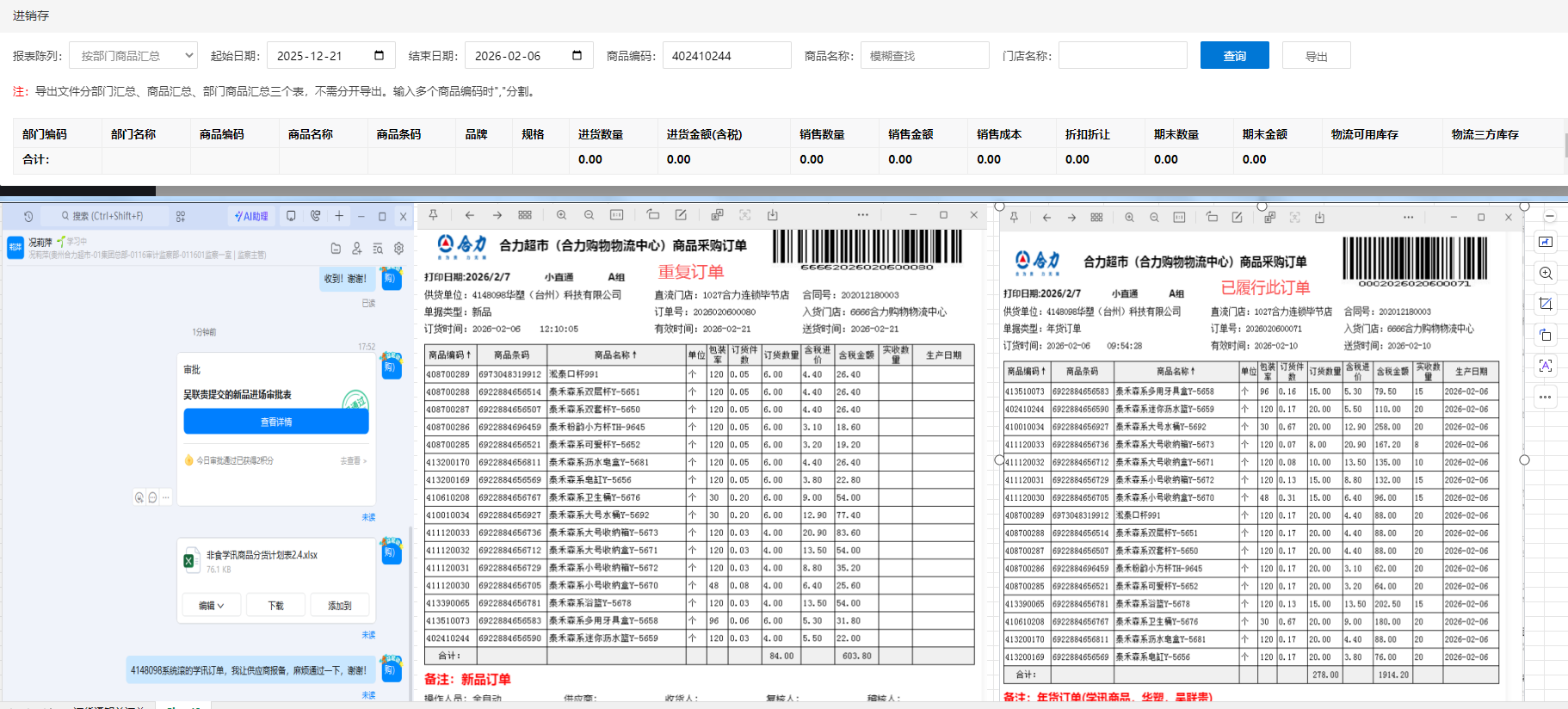This screenshot has width=1568, height=709.
Task: Click the 商品名称 fuzzy search input field
Action: coord(924,56)
